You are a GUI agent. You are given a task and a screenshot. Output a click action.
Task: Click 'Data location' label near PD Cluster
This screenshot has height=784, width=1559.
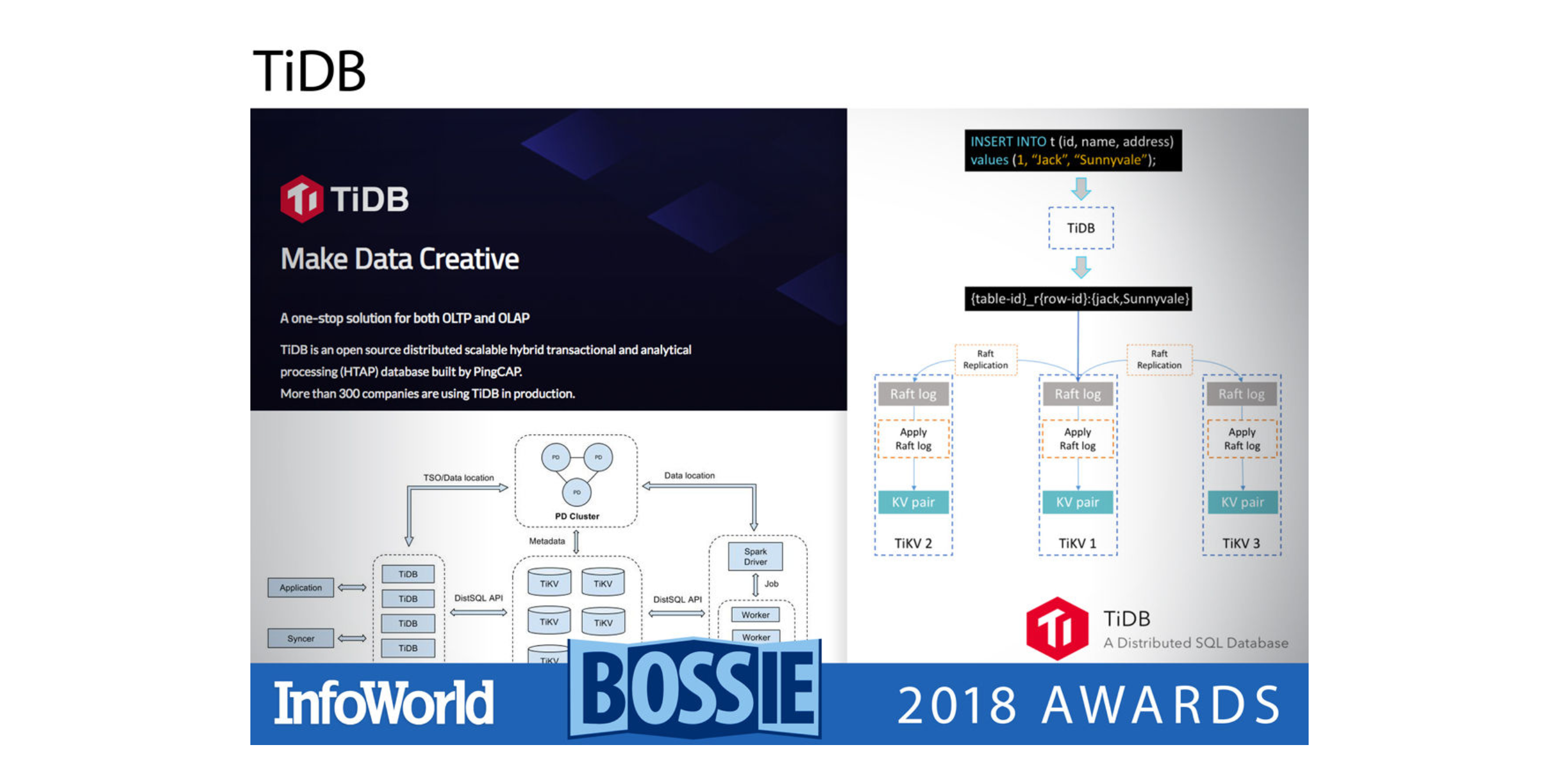(x=689, y=475)
